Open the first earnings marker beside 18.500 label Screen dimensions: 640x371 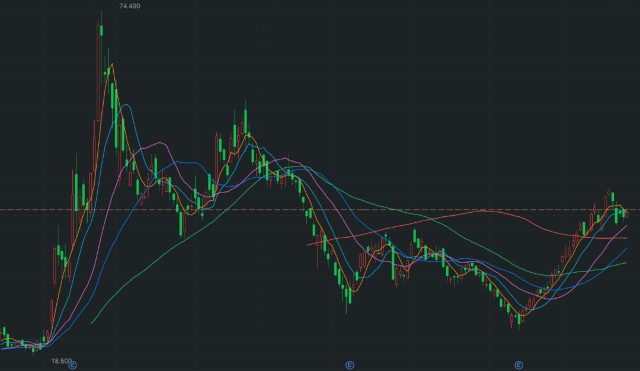click(74, 364)
